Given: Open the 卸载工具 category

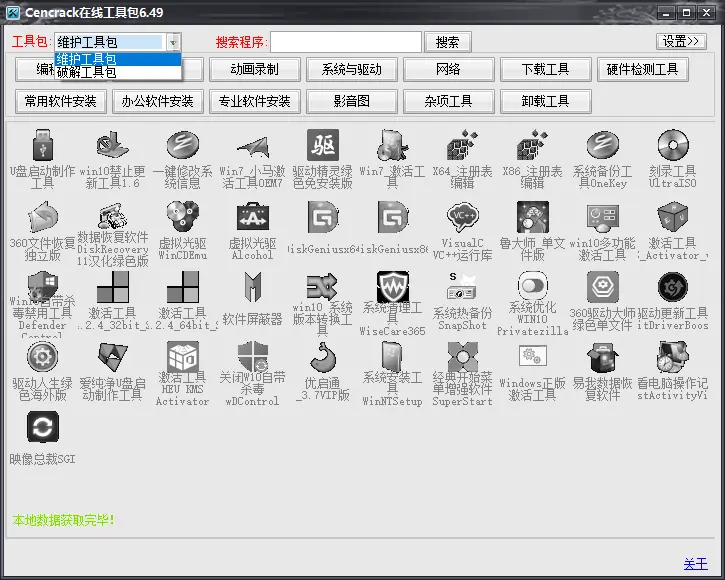Looking at the screenshot, I should [x=546, y=101].
